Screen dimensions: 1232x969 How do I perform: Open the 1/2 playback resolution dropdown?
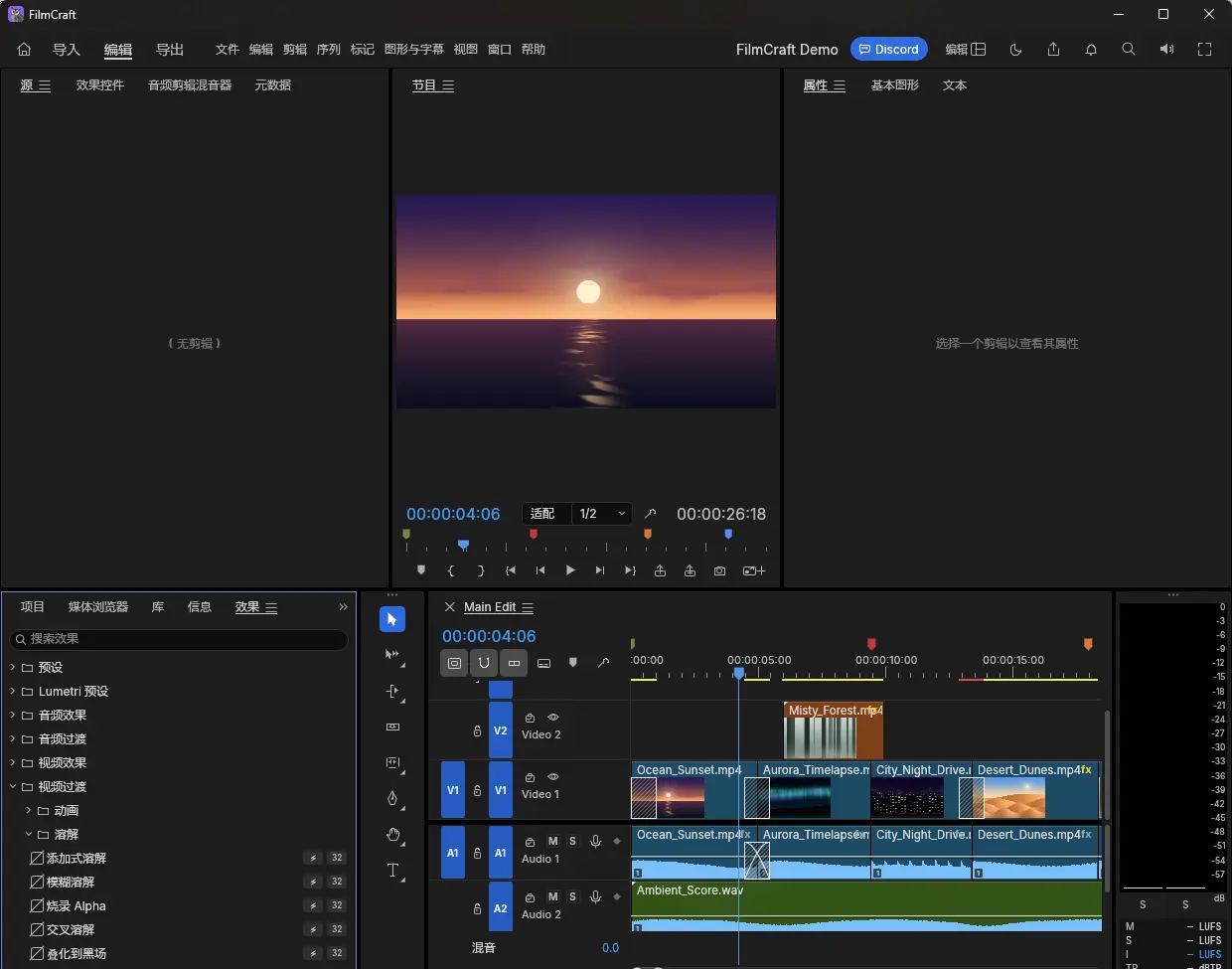click(602, 514)
